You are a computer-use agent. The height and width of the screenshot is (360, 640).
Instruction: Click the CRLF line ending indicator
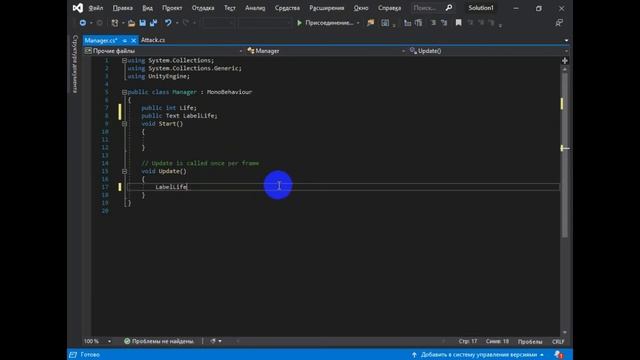[x=558, y=341]
